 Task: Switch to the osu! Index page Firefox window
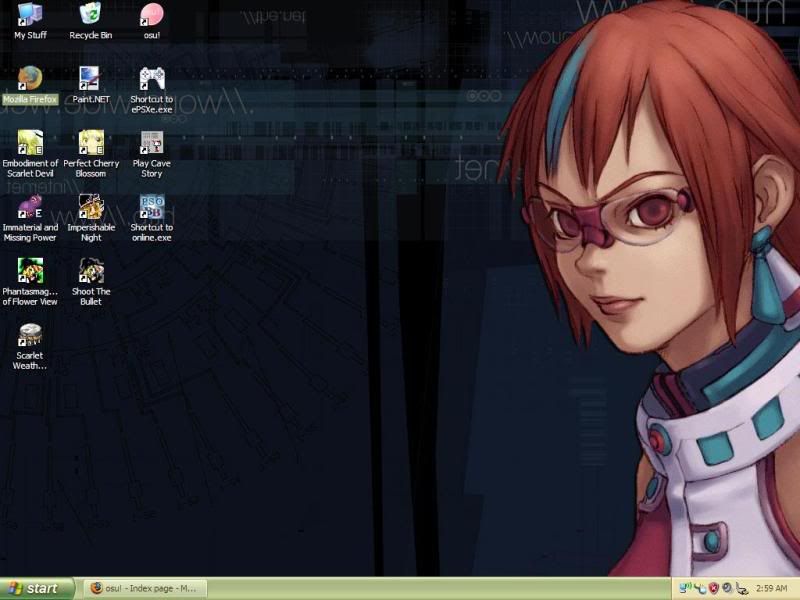[x=145, y=589]
